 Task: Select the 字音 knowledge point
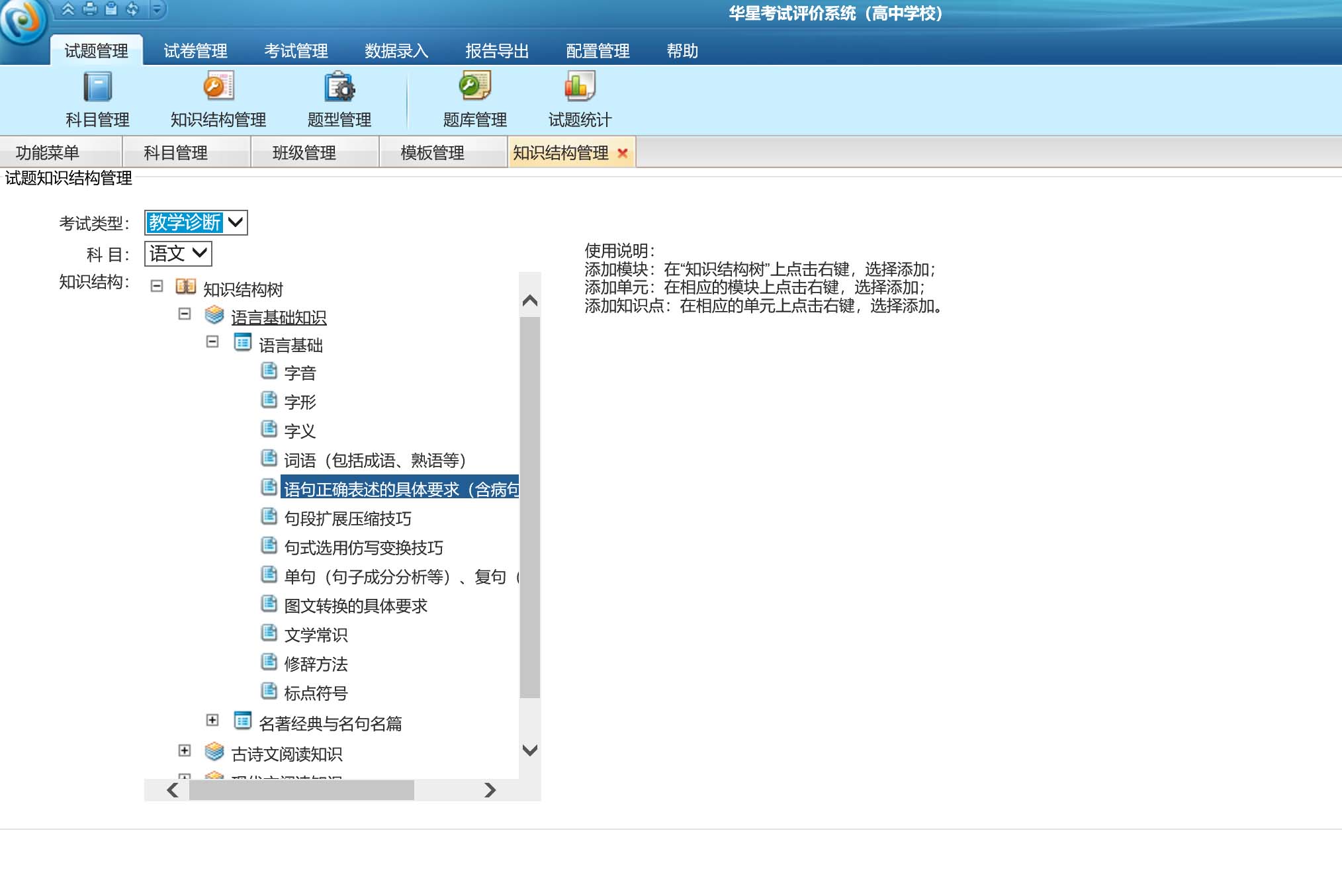[300, 373]
